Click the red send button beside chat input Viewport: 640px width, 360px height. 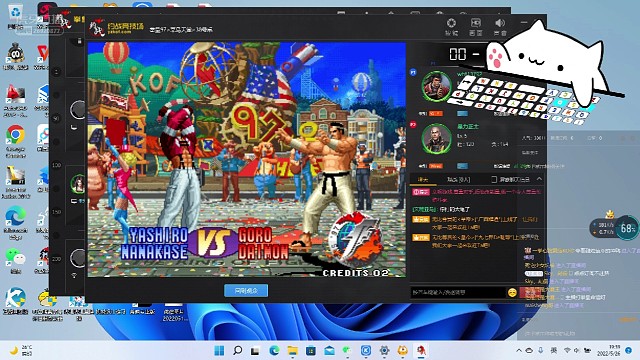click(x=530, y=292)
